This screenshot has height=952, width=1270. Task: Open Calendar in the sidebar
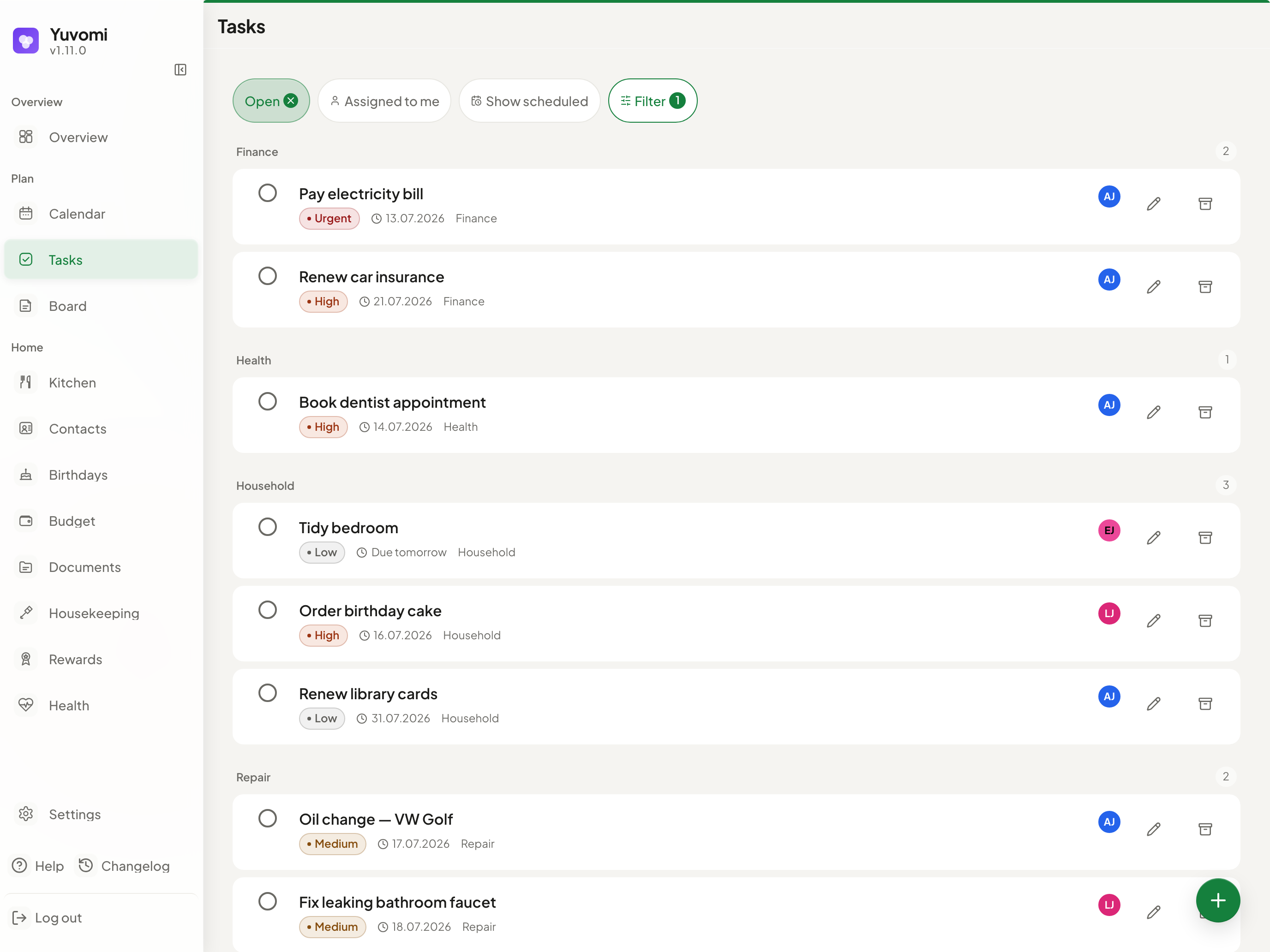[x=101, y=214]
